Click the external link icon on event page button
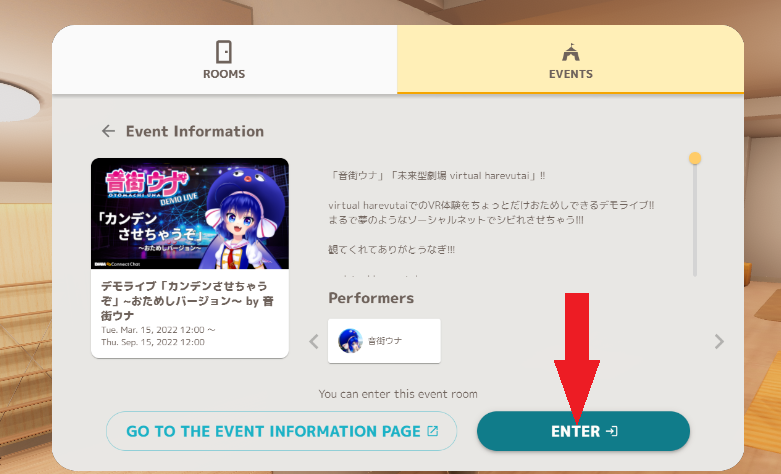 (x=433, y=431)
